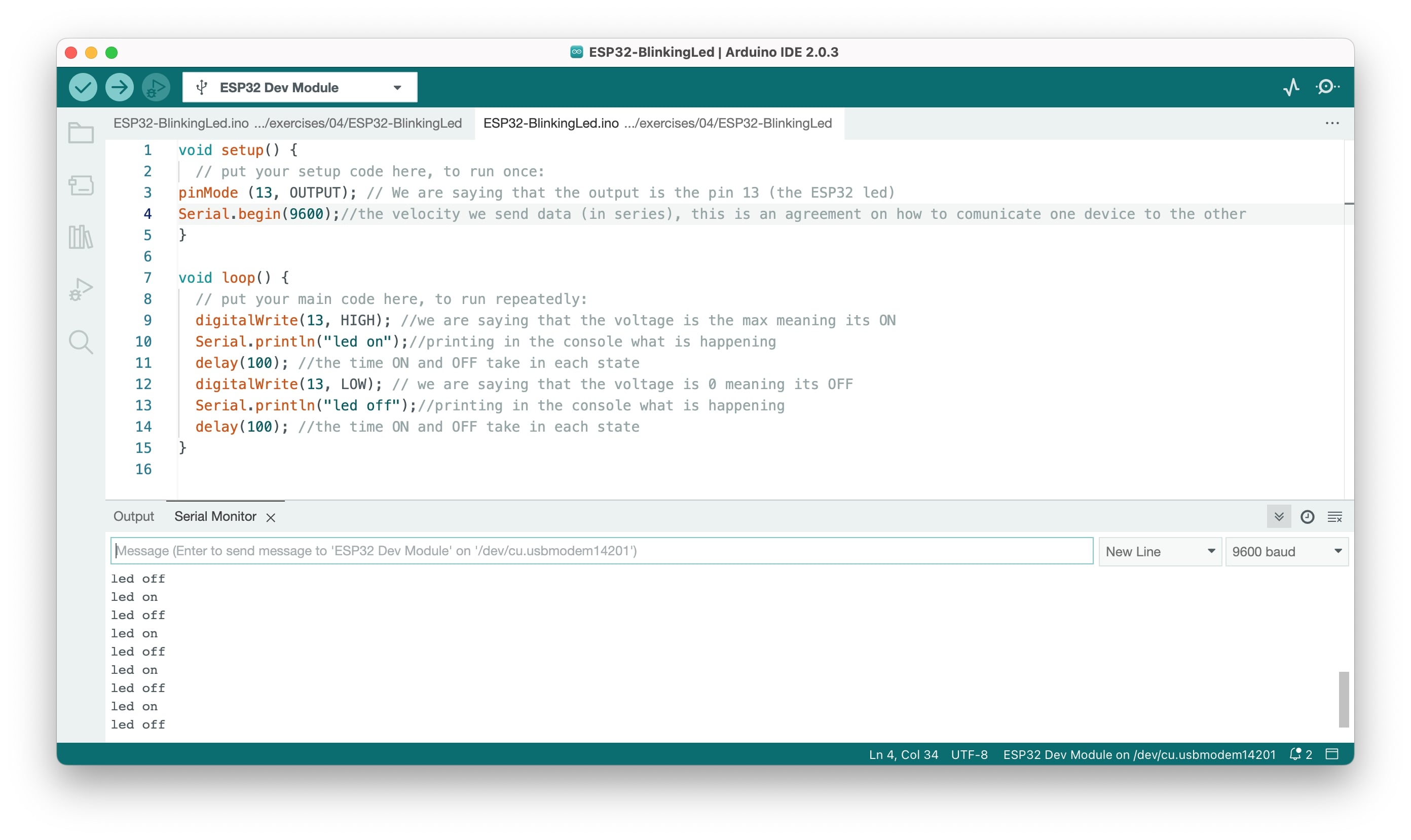Image resolution: width=1411 pixels, height=840 pixels.
Task: Click the delay(100) on line 14
Action: 242,427
